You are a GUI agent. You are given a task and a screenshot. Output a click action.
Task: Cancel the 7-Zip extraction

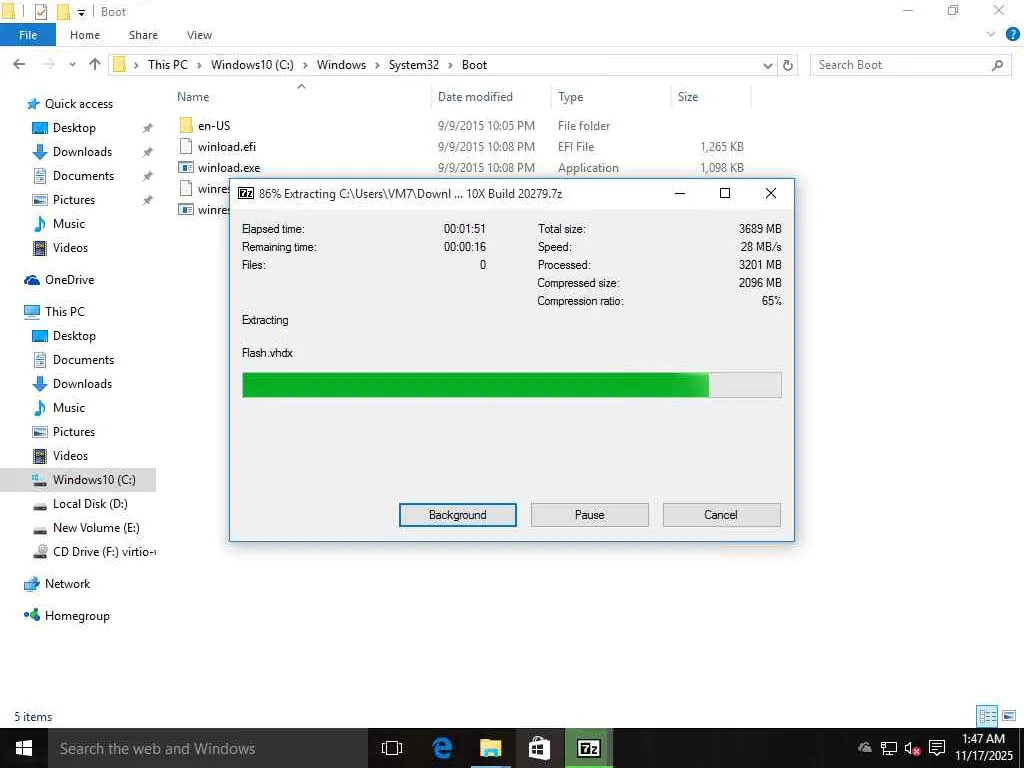[x=721, y=515]
